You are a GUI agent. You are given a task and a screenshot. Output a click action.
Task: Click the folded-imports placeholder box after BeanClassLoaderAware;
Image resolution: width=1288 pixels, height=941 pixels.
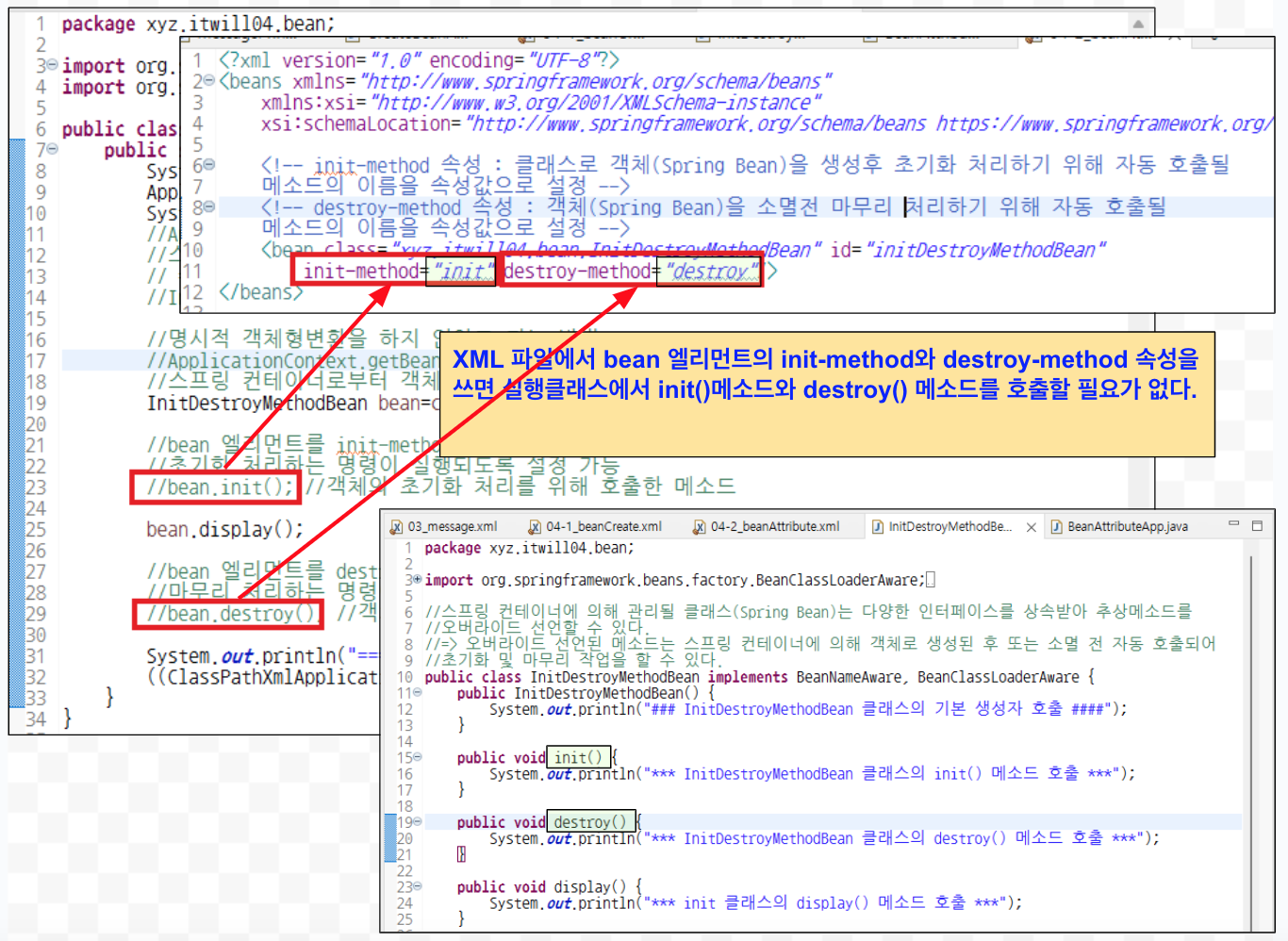pos(931,580)
